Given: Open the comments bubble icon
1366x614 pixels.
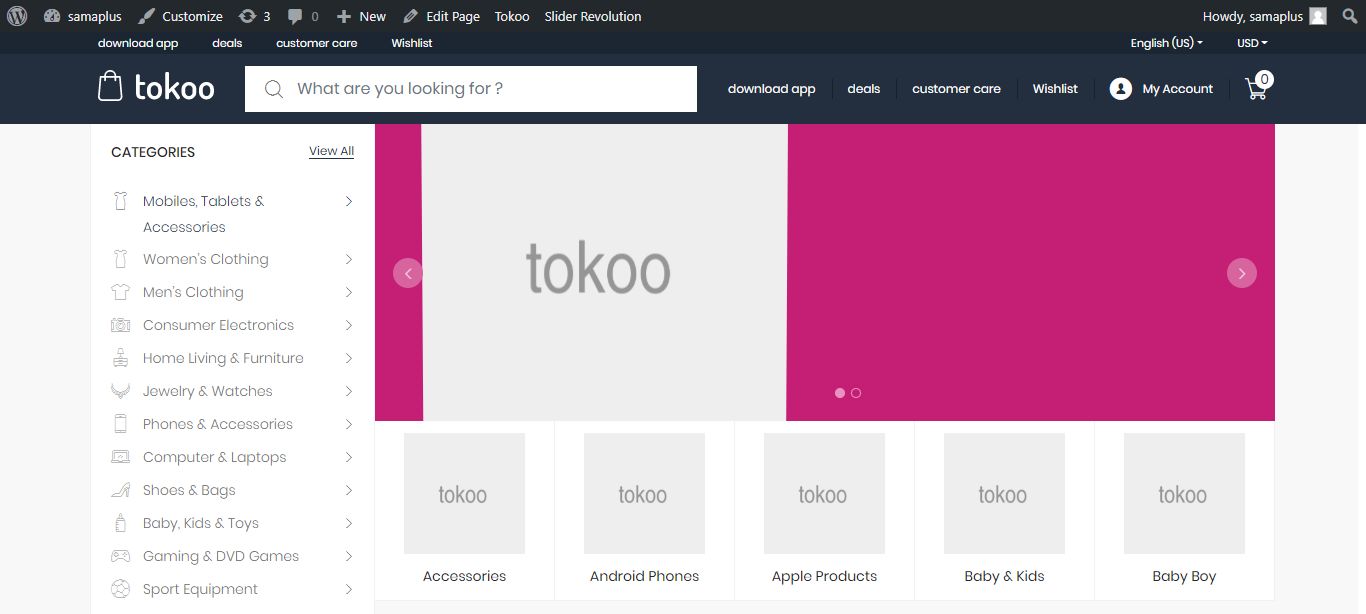Looking at the screenshot, I should [x=296, y=17].
